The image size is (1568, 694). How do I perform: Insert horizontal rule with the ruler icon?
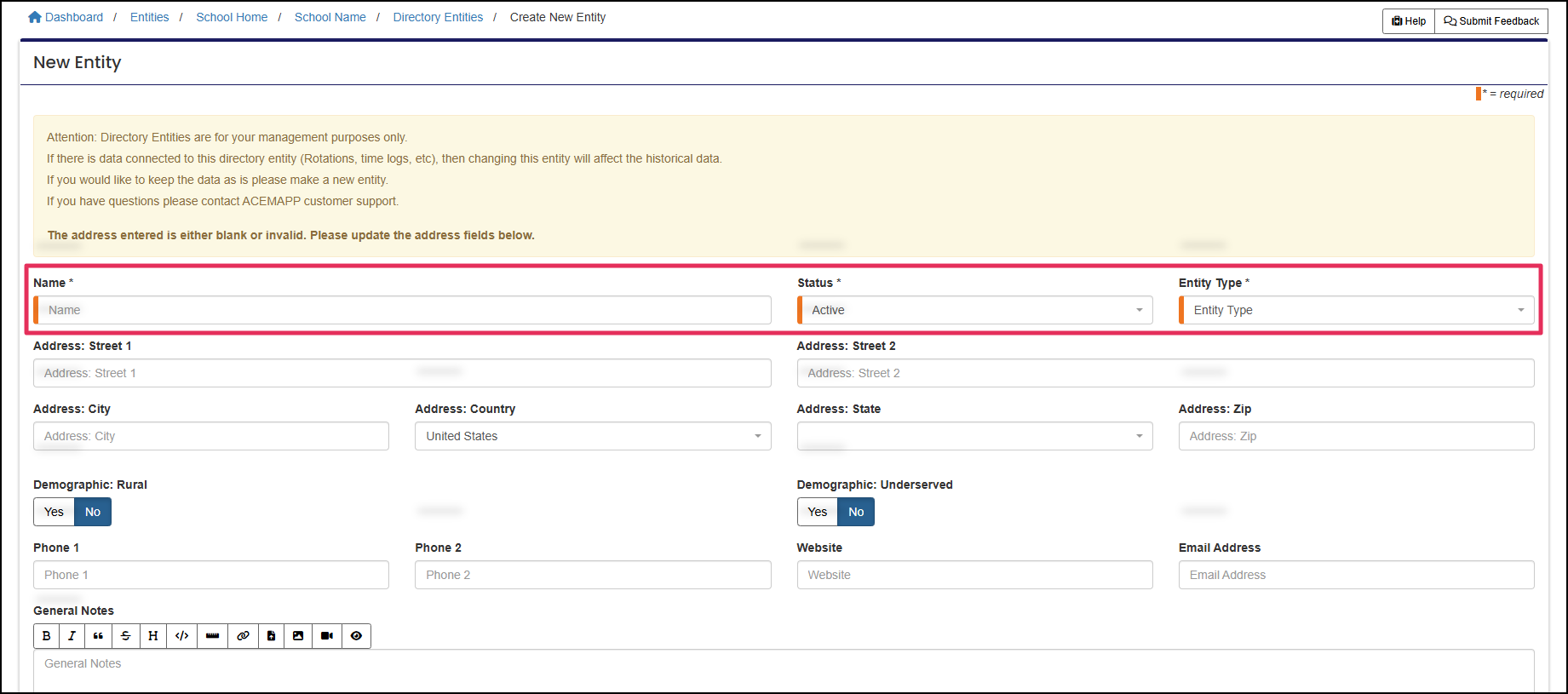[x=213, y=636]
